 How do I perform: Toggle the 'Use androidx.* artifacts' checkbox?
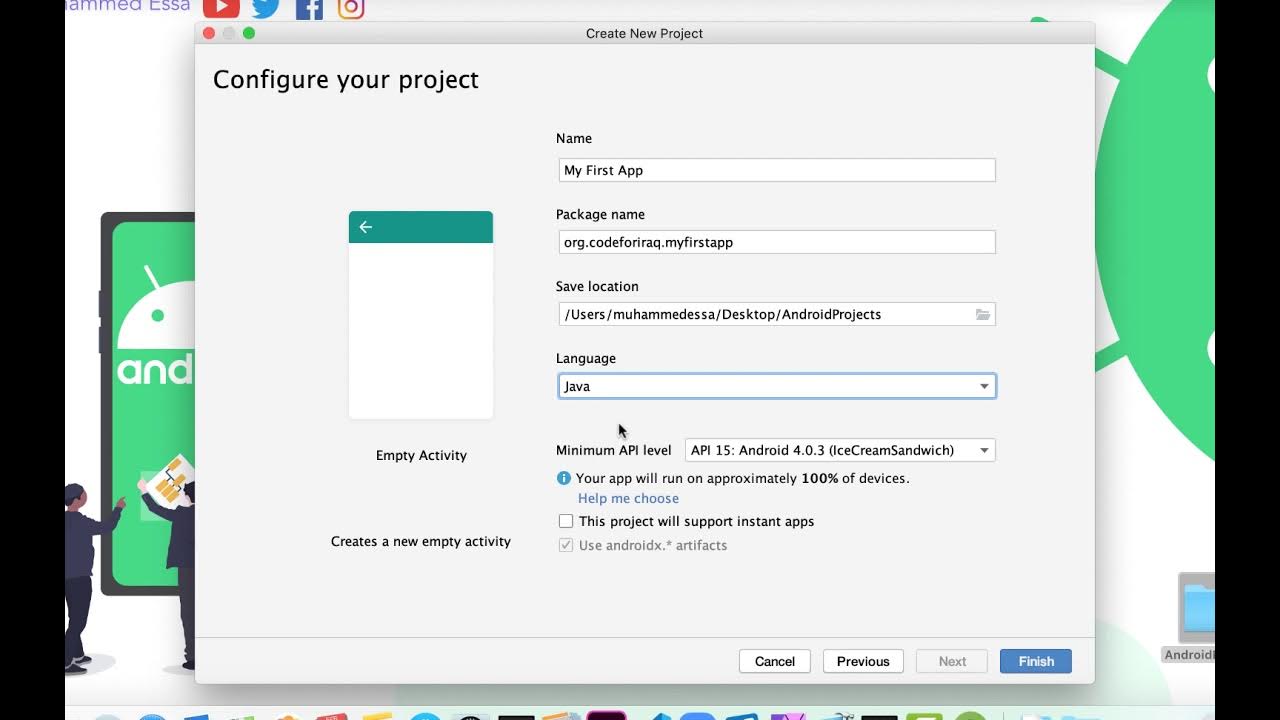566,545
